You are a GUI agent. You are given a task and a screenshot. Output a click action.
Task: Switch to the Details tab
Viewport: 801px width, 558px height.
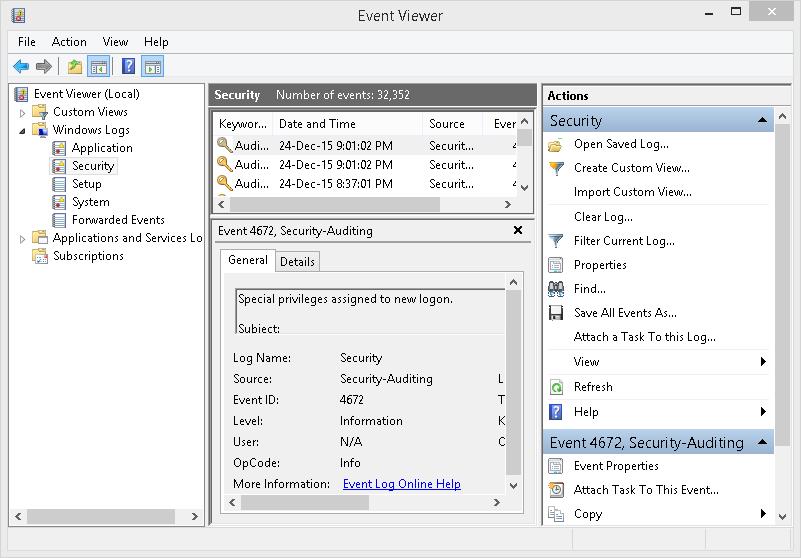click(x=297, y=262)
